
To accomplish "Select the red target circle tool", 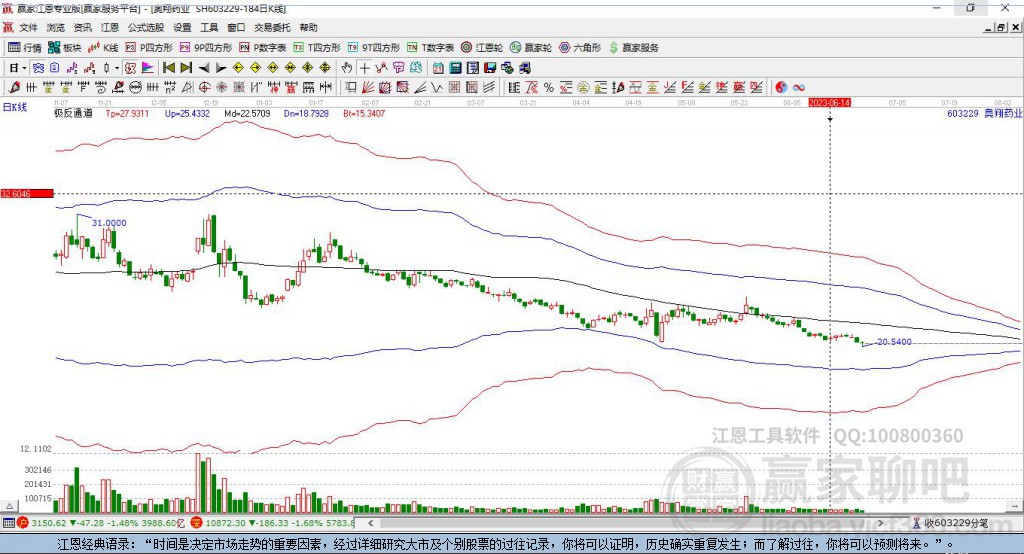I will point(204,87).
